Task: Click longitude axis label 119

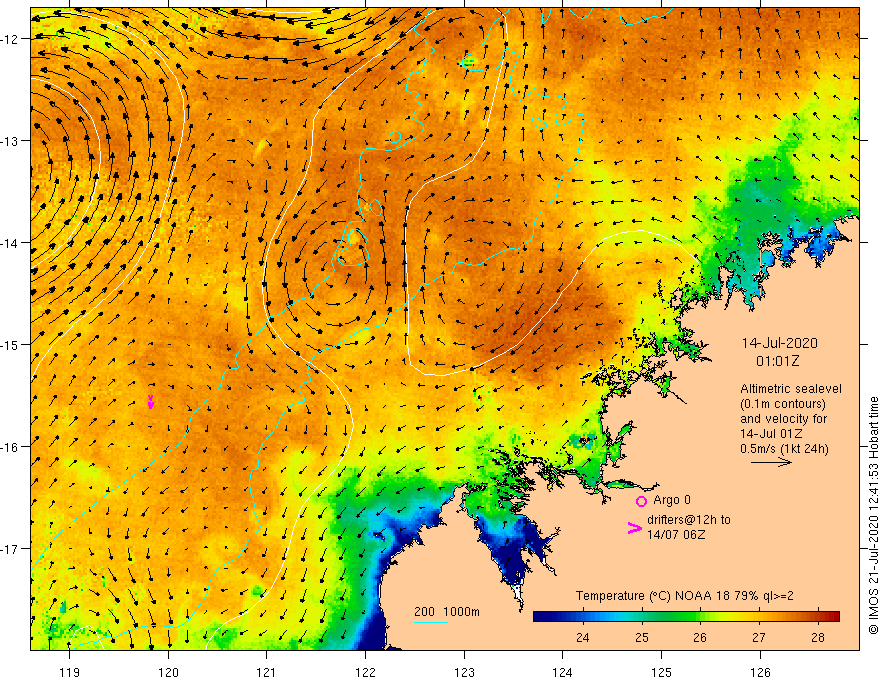Action: click(70, 672)
